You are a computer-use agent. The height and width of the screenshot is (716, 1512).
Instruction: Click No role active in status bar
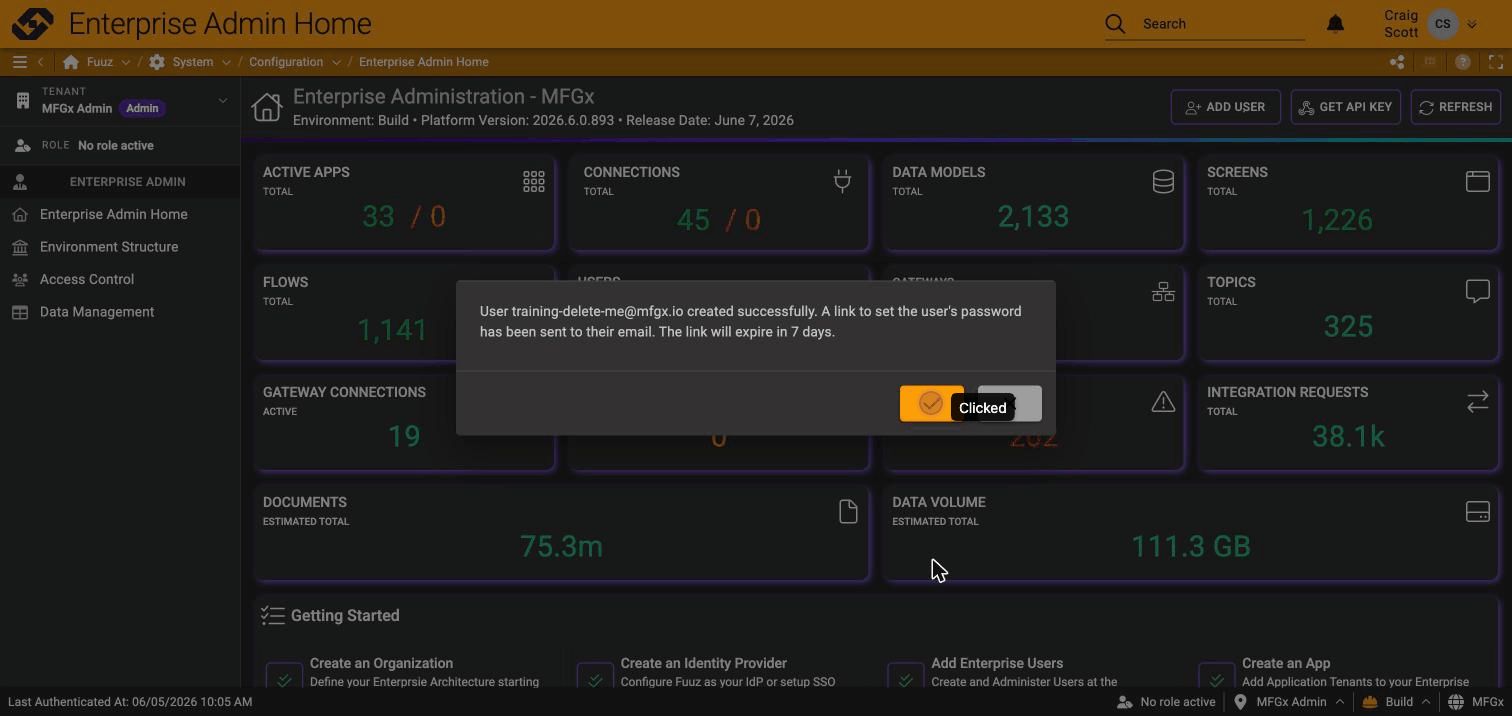(x=1166, y=702)
